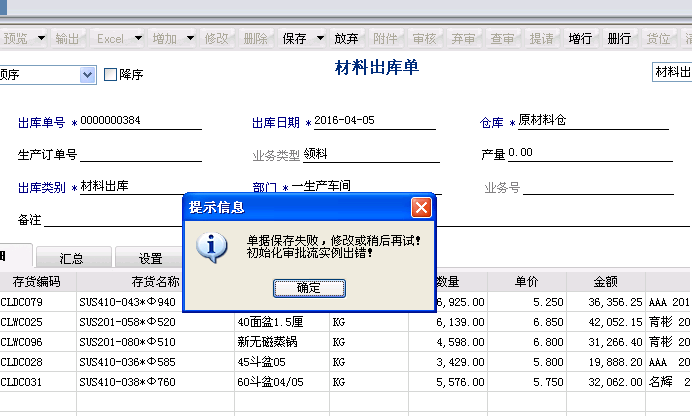
Task: Switch to the 汇总 tab
Action: tap(73, 258)
